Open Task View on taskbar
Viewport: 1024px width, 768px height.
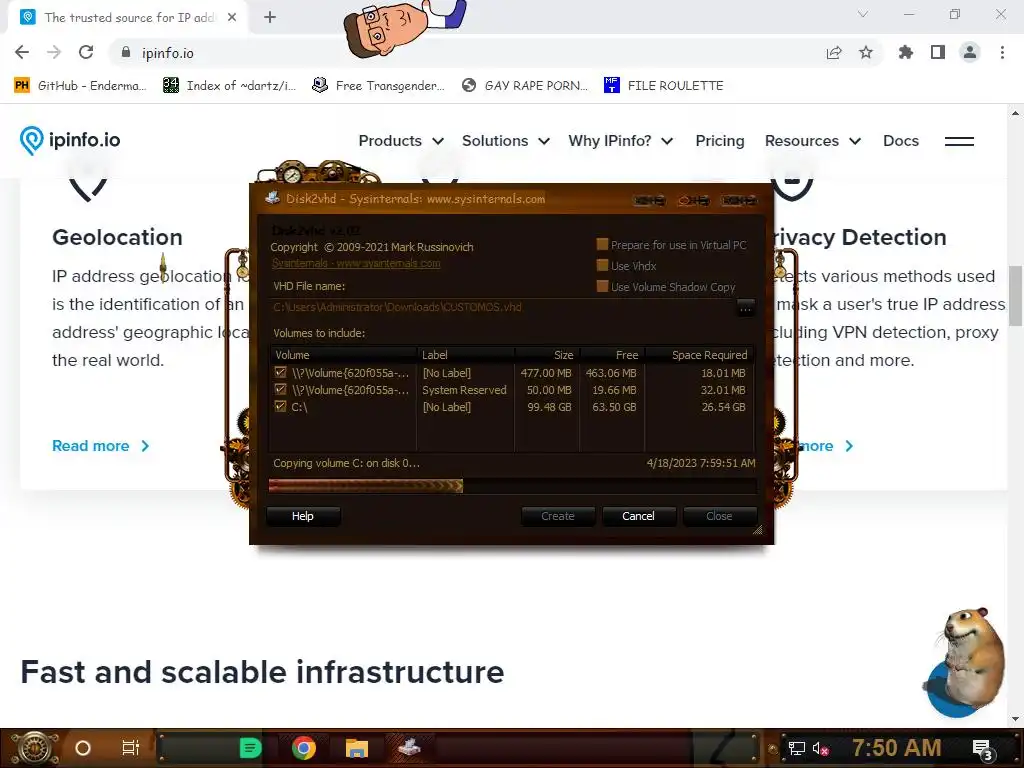pos(131,748)
